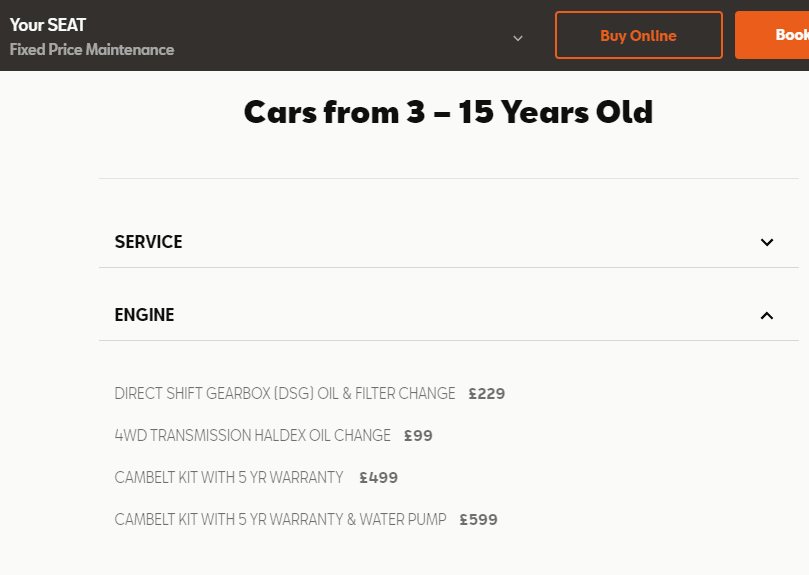This screenshot has height=575, width=809.
Task: Select Direct Shift Gearbox oil & filter change
Action: coord(285,394)
